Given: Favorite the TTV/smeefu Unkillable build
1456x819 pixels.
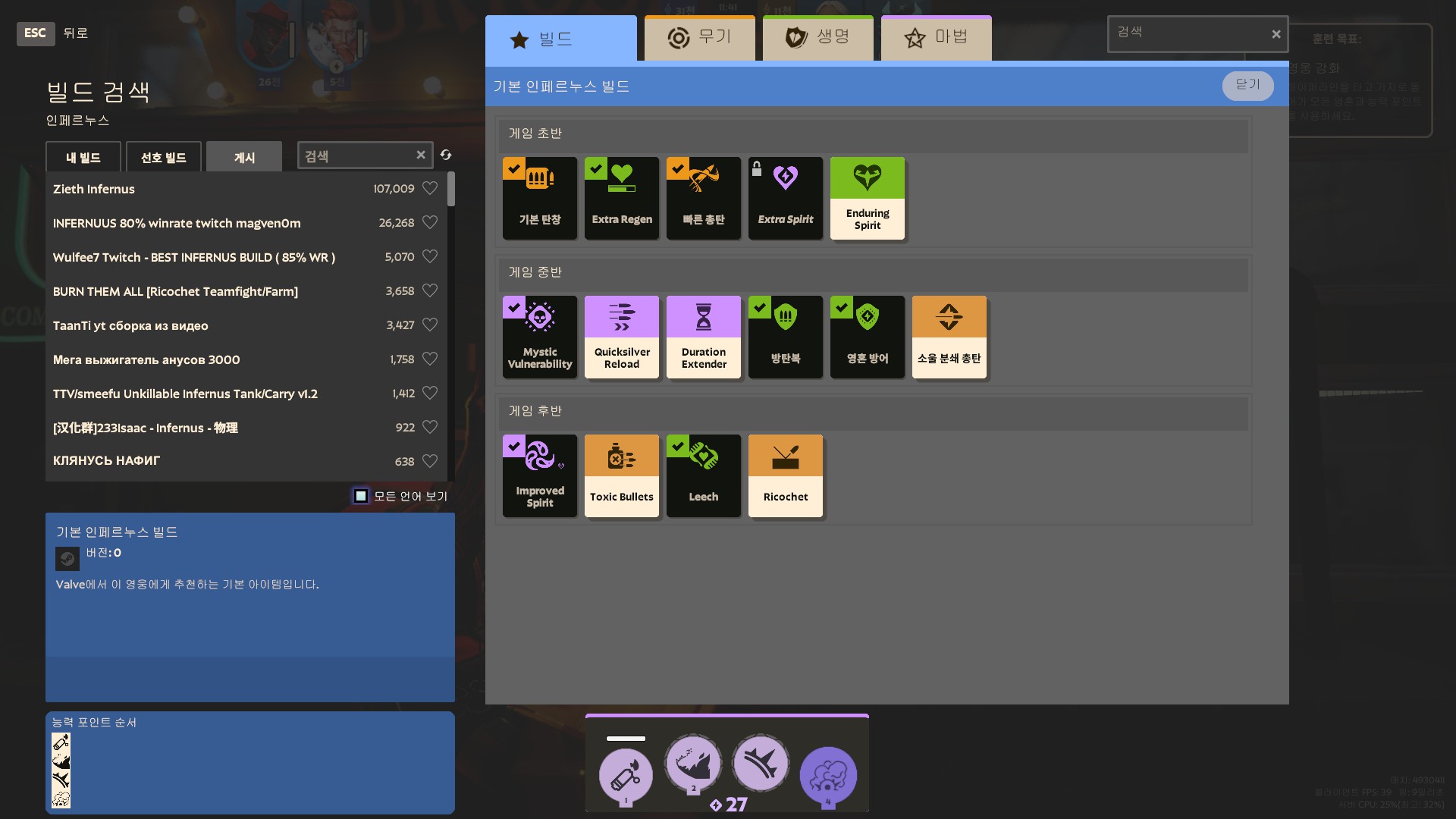Looking at the screenshot, I should [x=430, y=393].
